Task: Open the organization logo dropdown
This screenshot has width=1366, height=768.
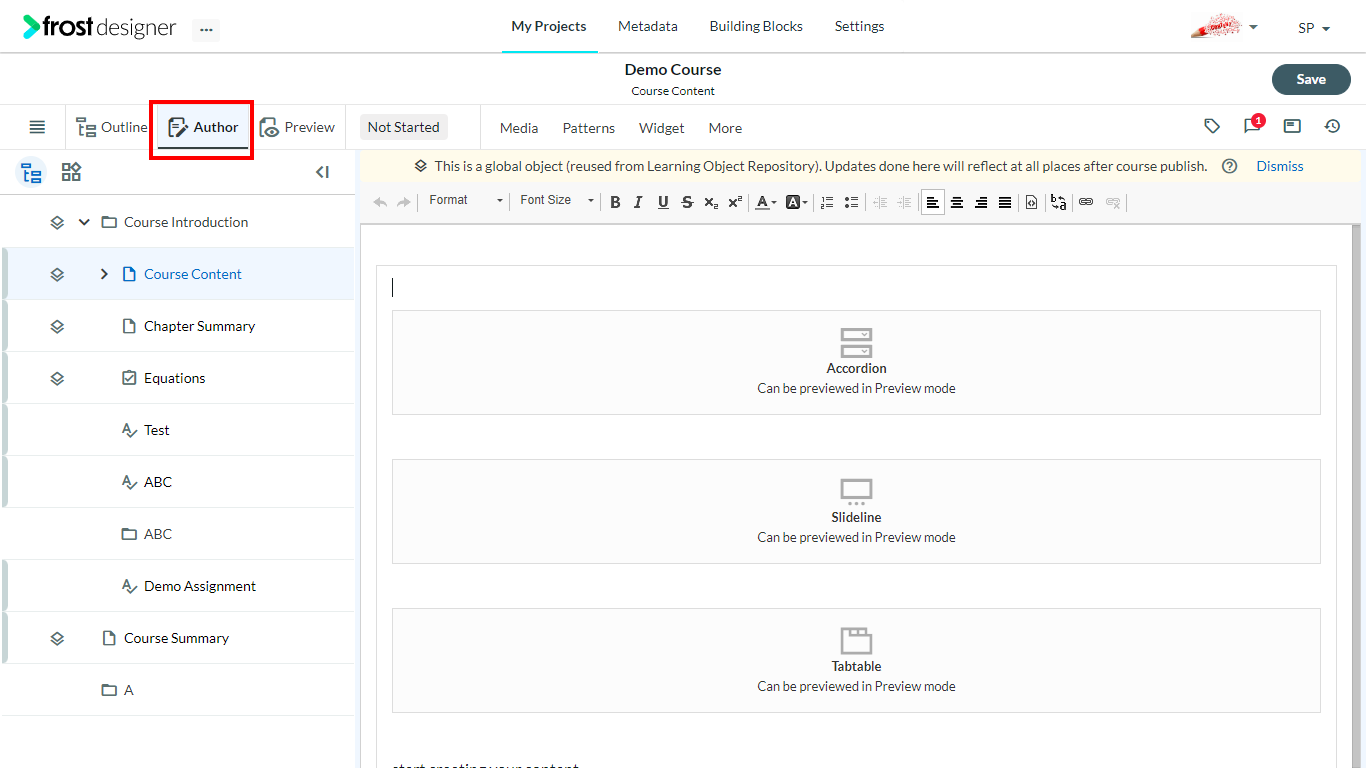Action: point(1224,27)
